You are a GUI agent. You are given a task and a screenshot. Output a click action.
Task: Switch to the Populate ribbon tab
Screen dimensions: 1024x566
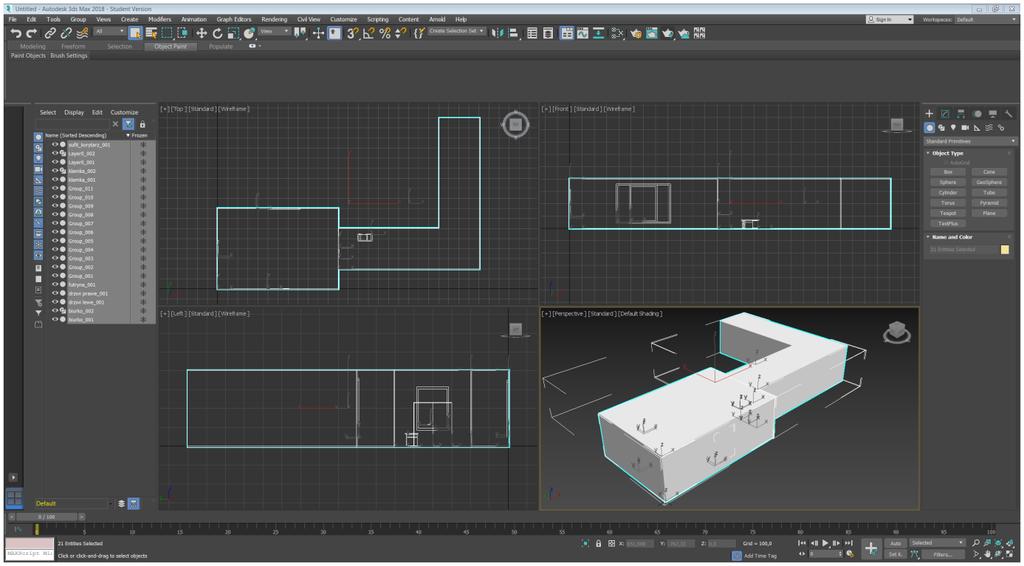221,46
